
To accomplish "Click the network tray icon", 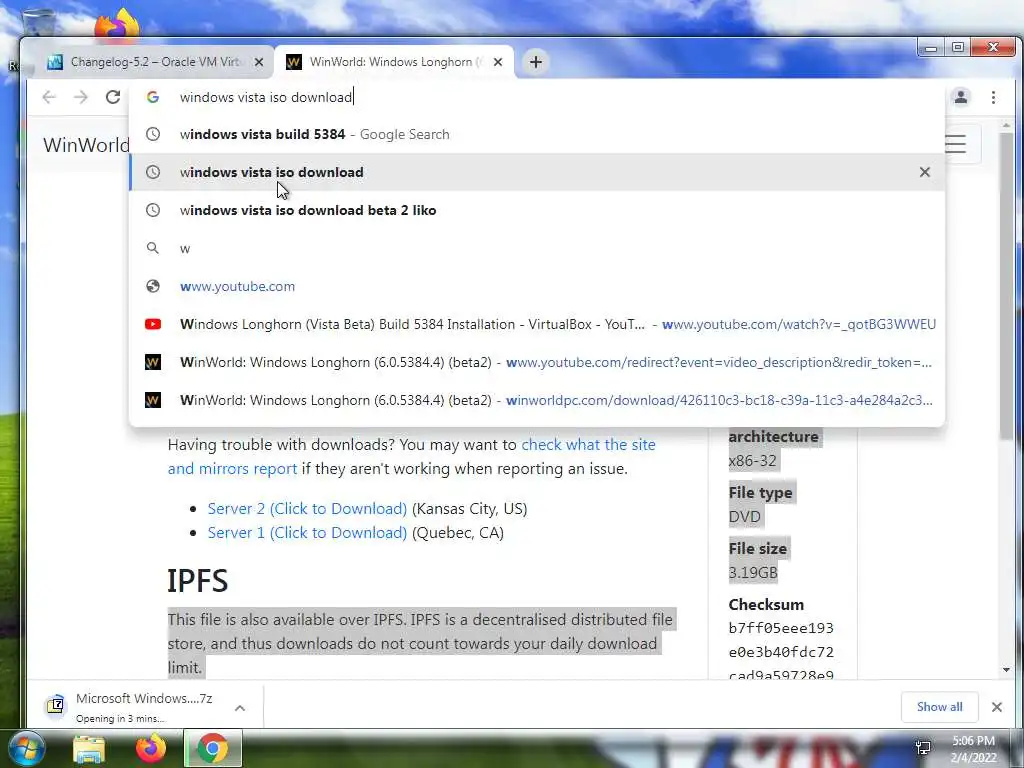I will 923,748.
